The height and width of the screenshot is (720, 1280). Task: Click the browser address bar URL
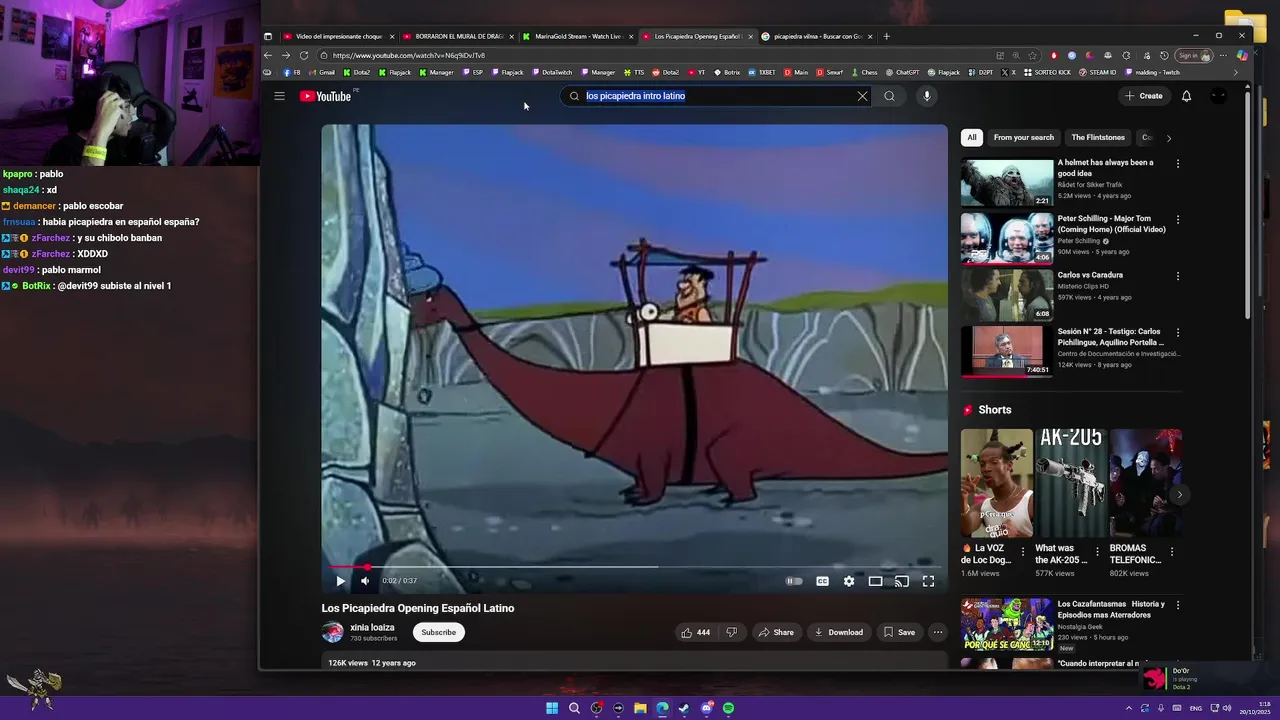[409, 55]
